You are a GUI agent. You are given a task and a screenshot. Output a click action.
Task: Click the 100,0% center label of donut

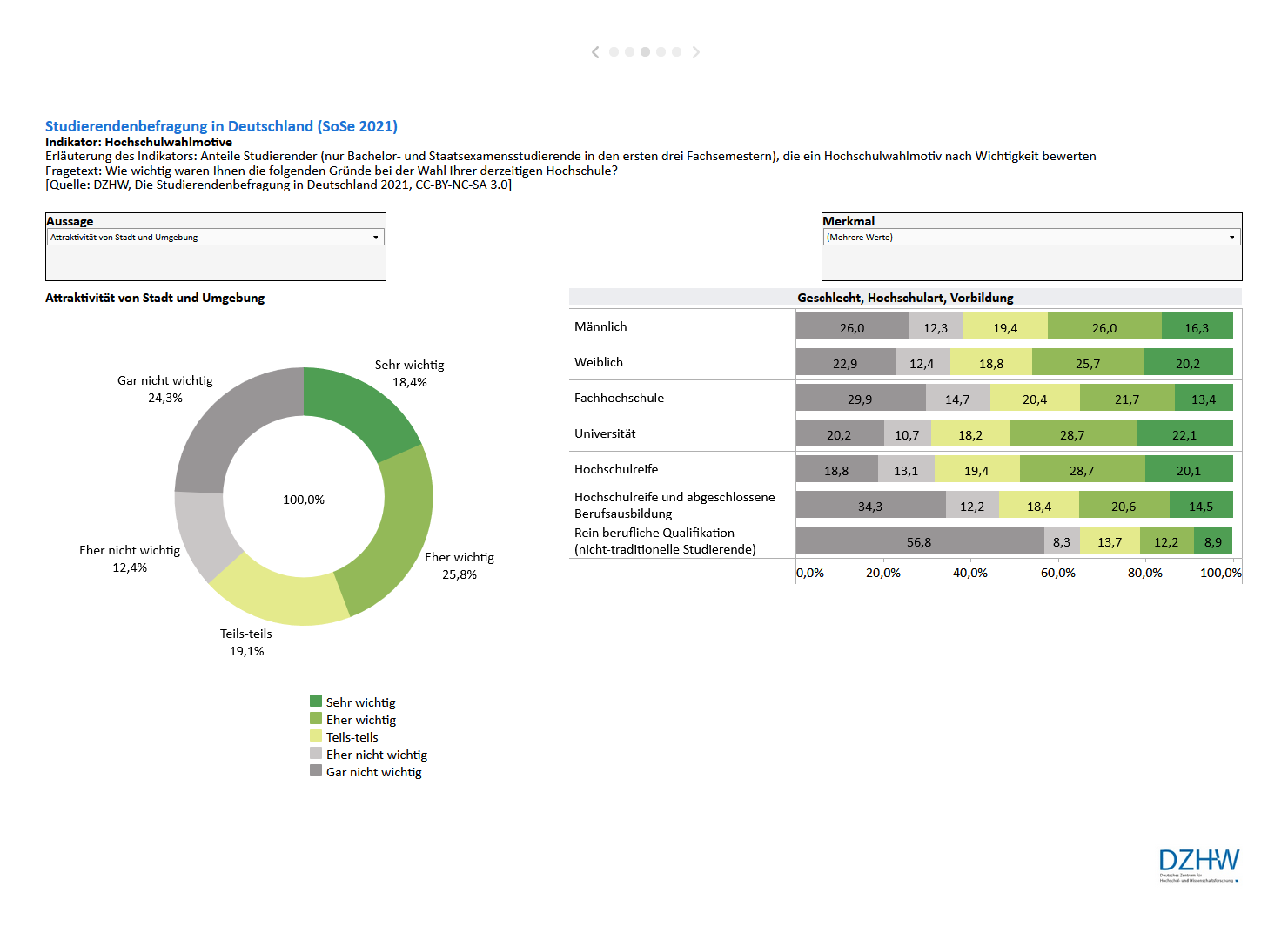(x=304, y=500)
